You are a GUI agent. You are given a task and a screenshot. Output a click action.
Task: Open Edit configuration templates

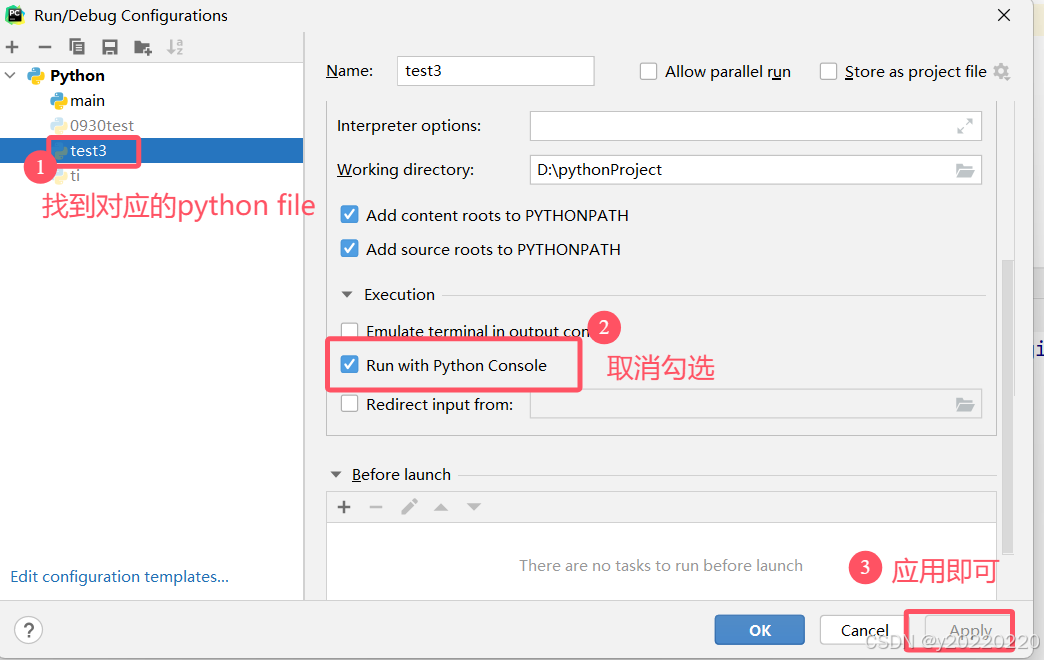tap(118, 576)
